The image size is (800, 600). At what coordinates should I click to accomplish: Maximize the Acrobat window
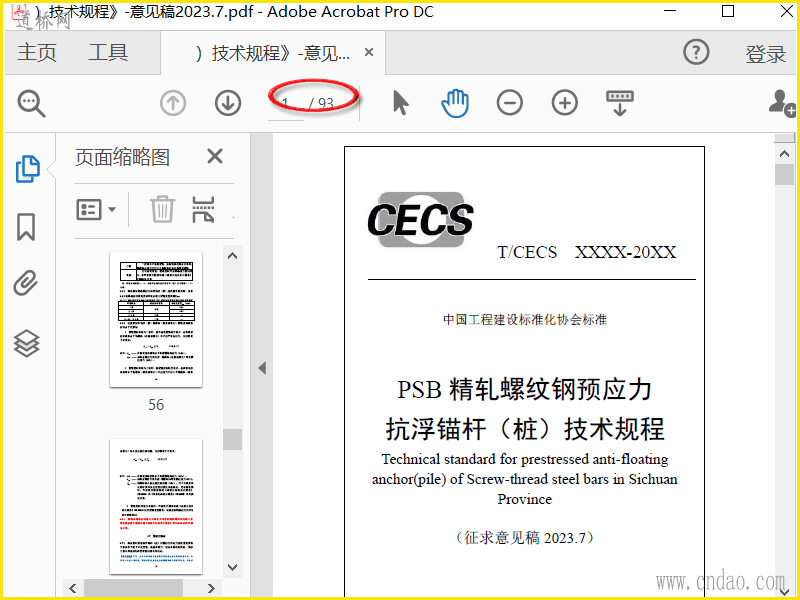click(x=728, y=11)
